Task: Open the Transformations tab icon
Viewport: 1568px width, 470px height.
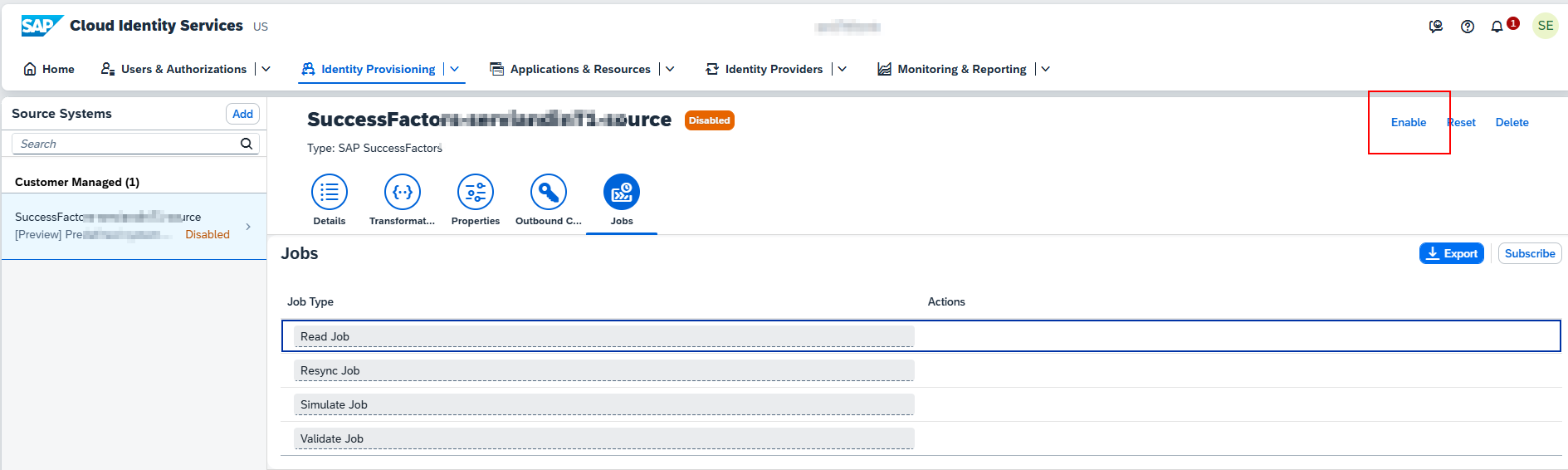Action: 403,192
